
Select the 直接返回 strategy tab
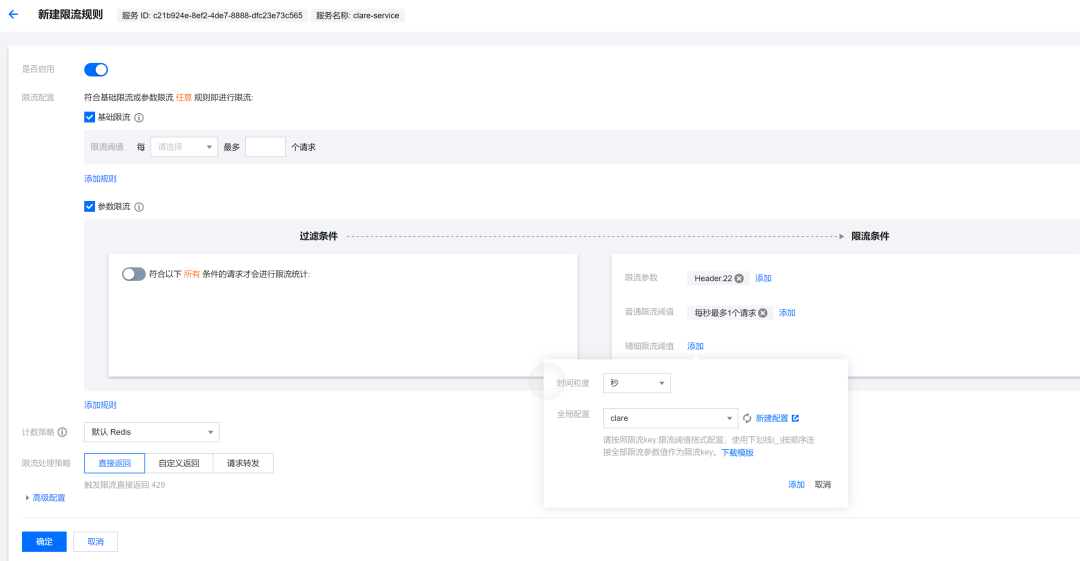pyautogui.click(x=114, y=463)
